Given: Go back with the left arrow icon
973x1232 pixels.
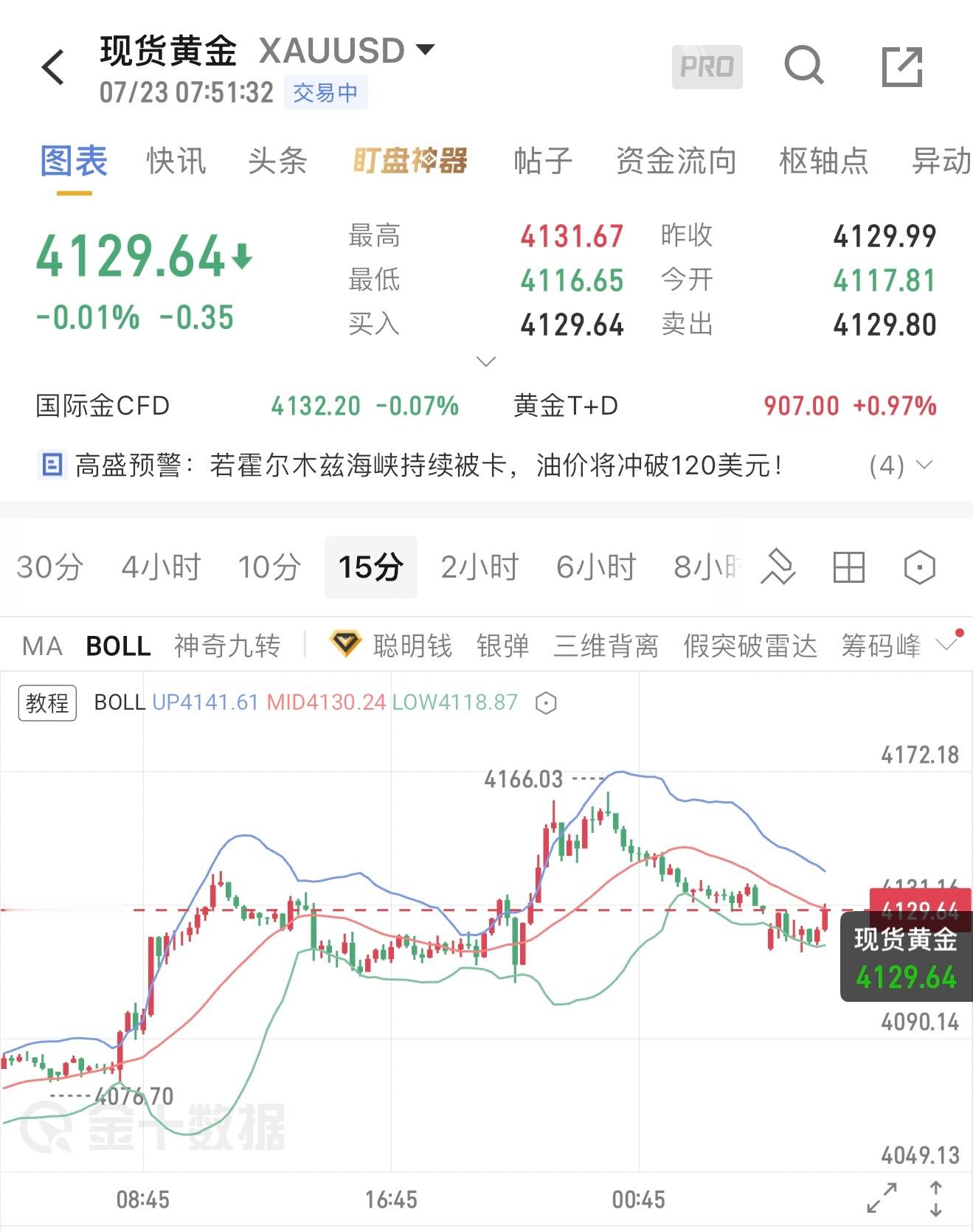Looking at the screenshot, I should point(53,68).
